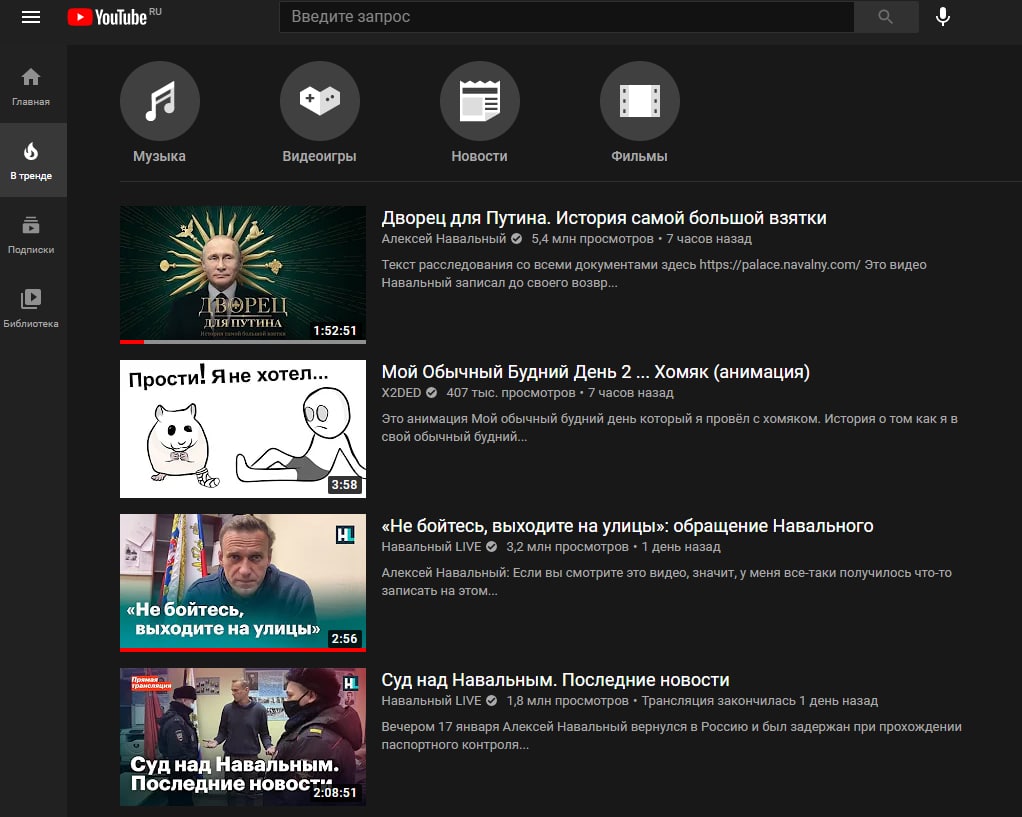Open «Не бойтесь, выходите на улицы» thumbnail

242,582
